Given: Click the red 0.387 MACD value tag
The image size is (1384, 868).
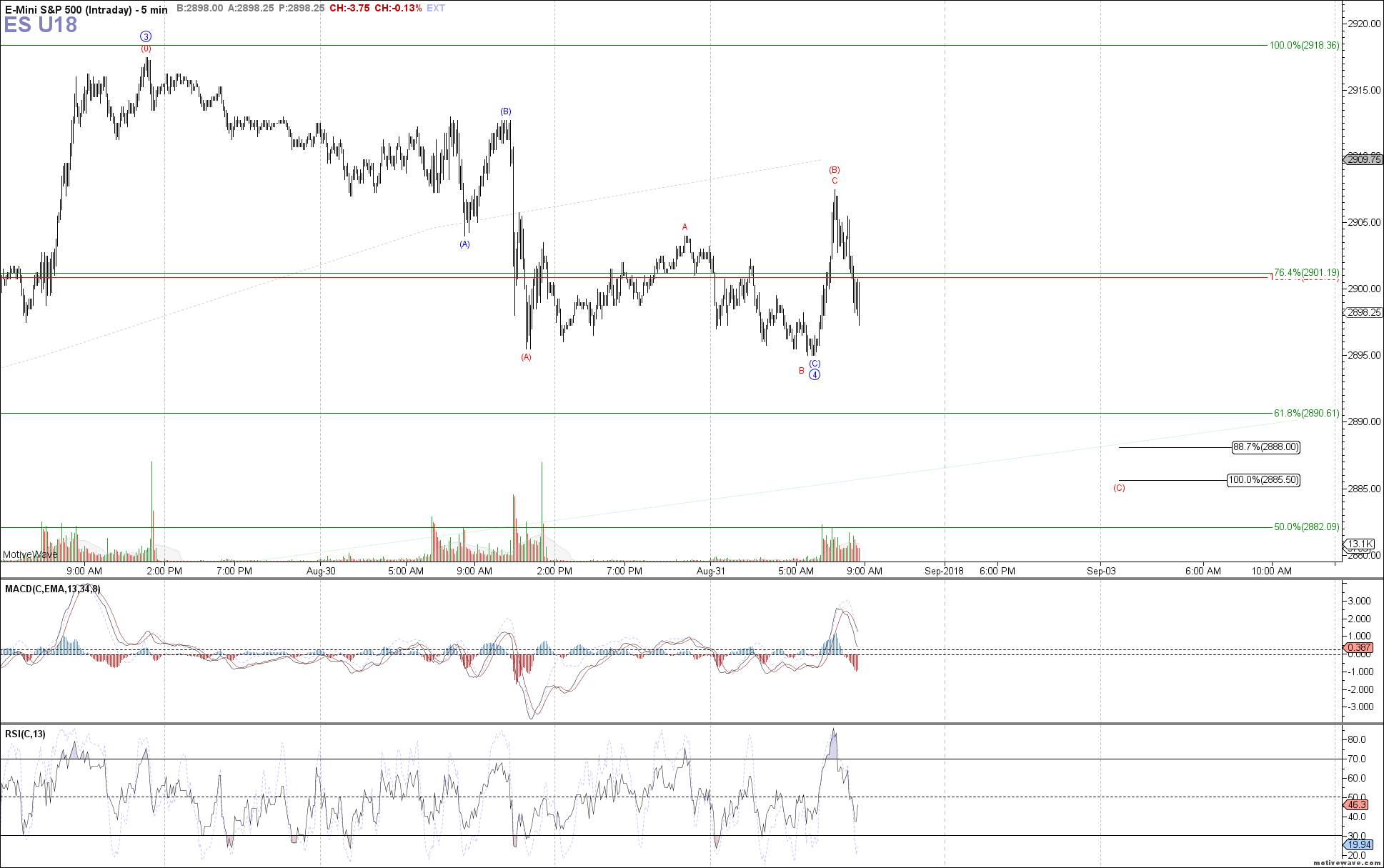Looking at the screenshot, I should click(1359, 648).
